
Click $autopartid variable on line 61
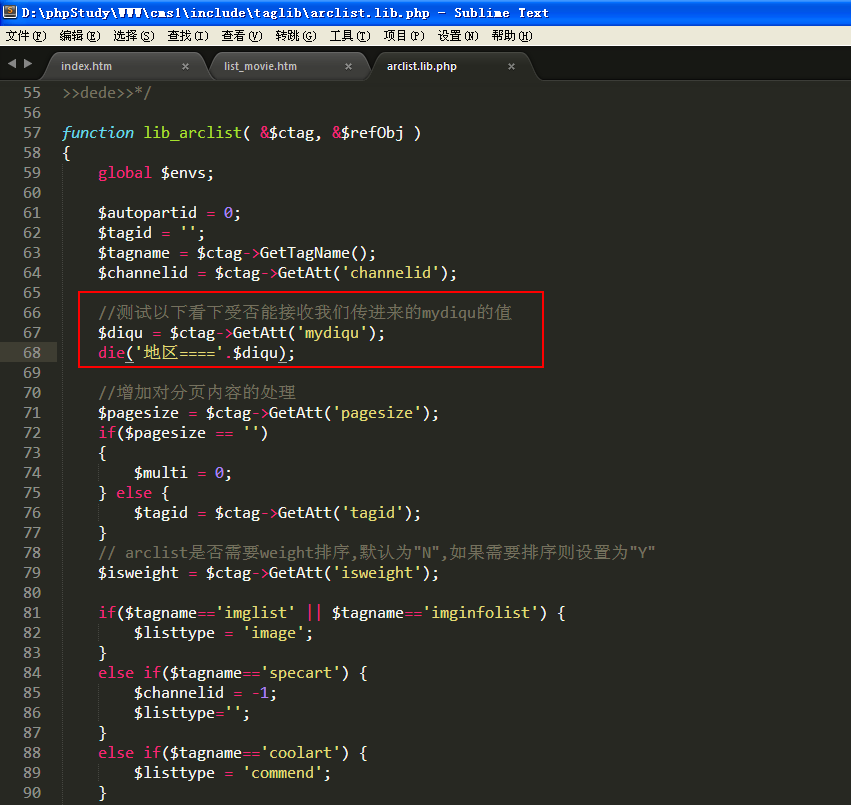pyautogui.click(x=147, y=213)
